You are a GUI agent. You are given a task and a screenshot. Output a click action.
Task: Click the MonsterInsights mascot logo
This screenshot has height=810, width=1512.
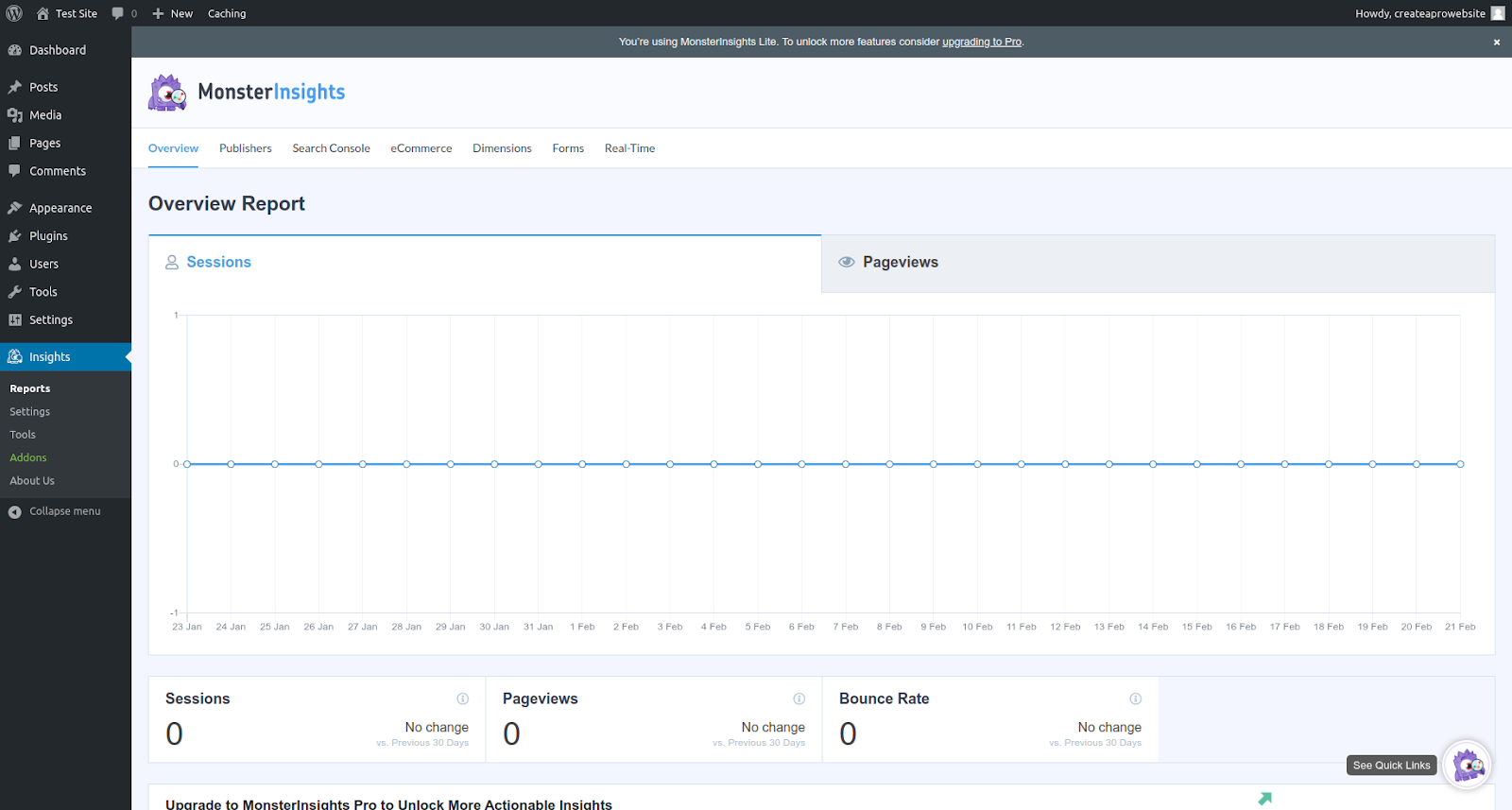pyautogui.click(x=168, y=93)
